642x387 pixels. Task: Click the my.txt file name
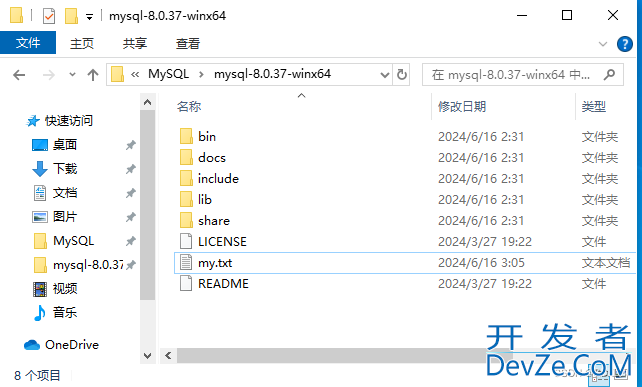click(x=215, y=263)
